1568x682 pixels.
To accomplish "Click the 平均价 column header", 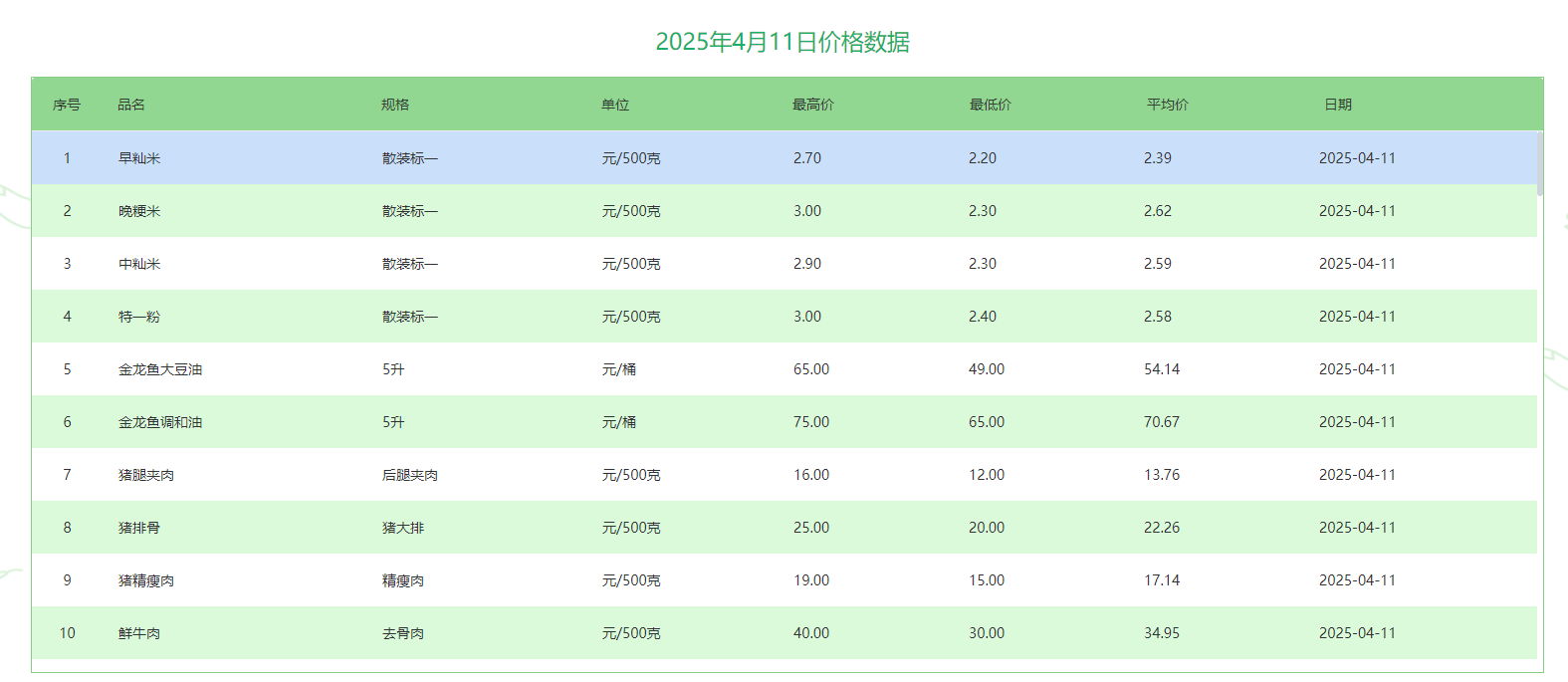I will coord(1167,105).
